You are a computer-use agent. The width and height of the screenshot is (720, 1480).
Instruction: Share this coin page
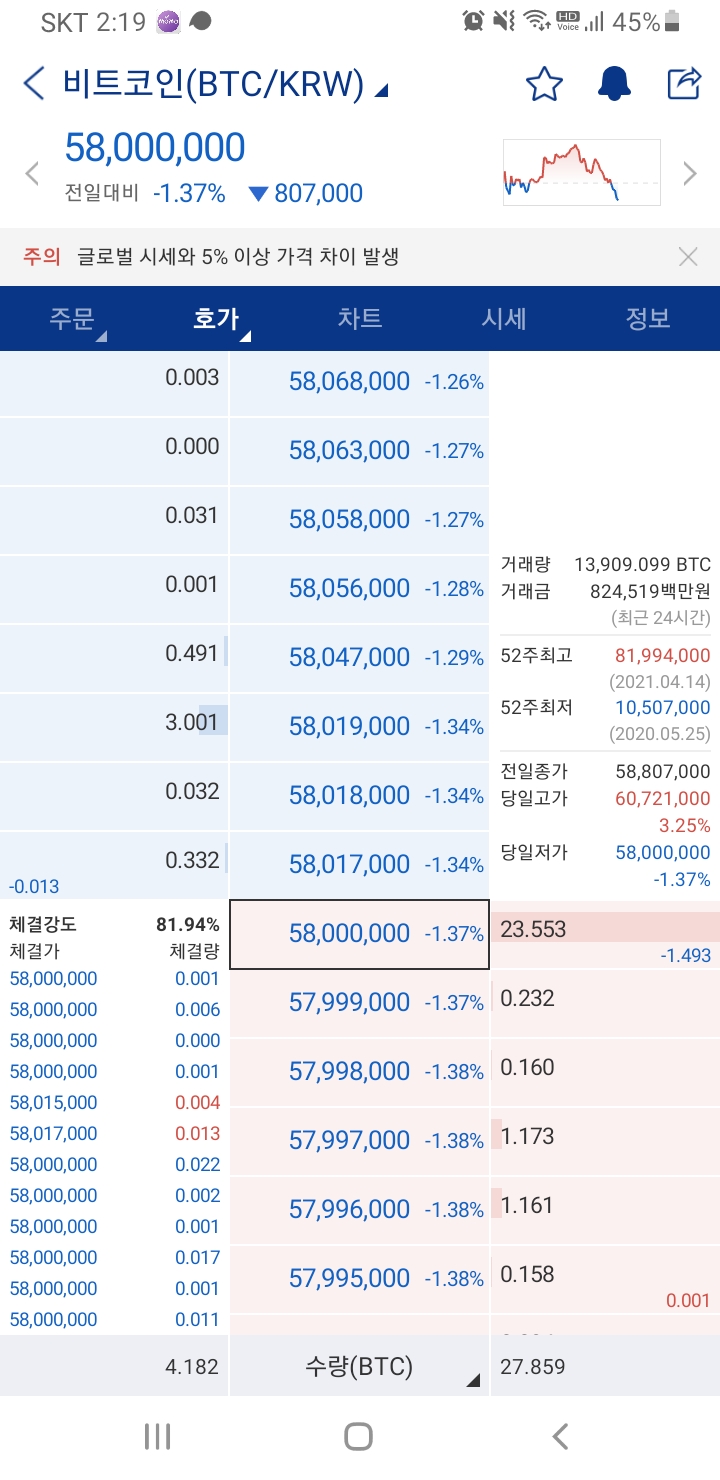coord(684,84)
